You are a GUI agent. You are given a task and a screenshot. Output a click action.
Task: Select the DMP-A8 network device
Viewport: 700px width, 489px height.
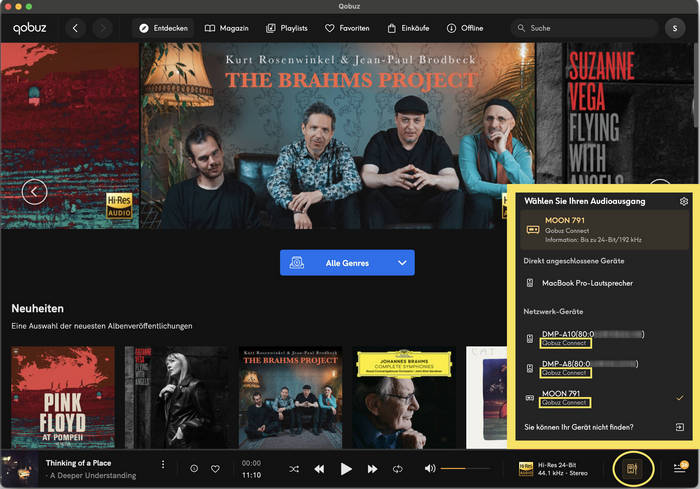pos(605,368)
